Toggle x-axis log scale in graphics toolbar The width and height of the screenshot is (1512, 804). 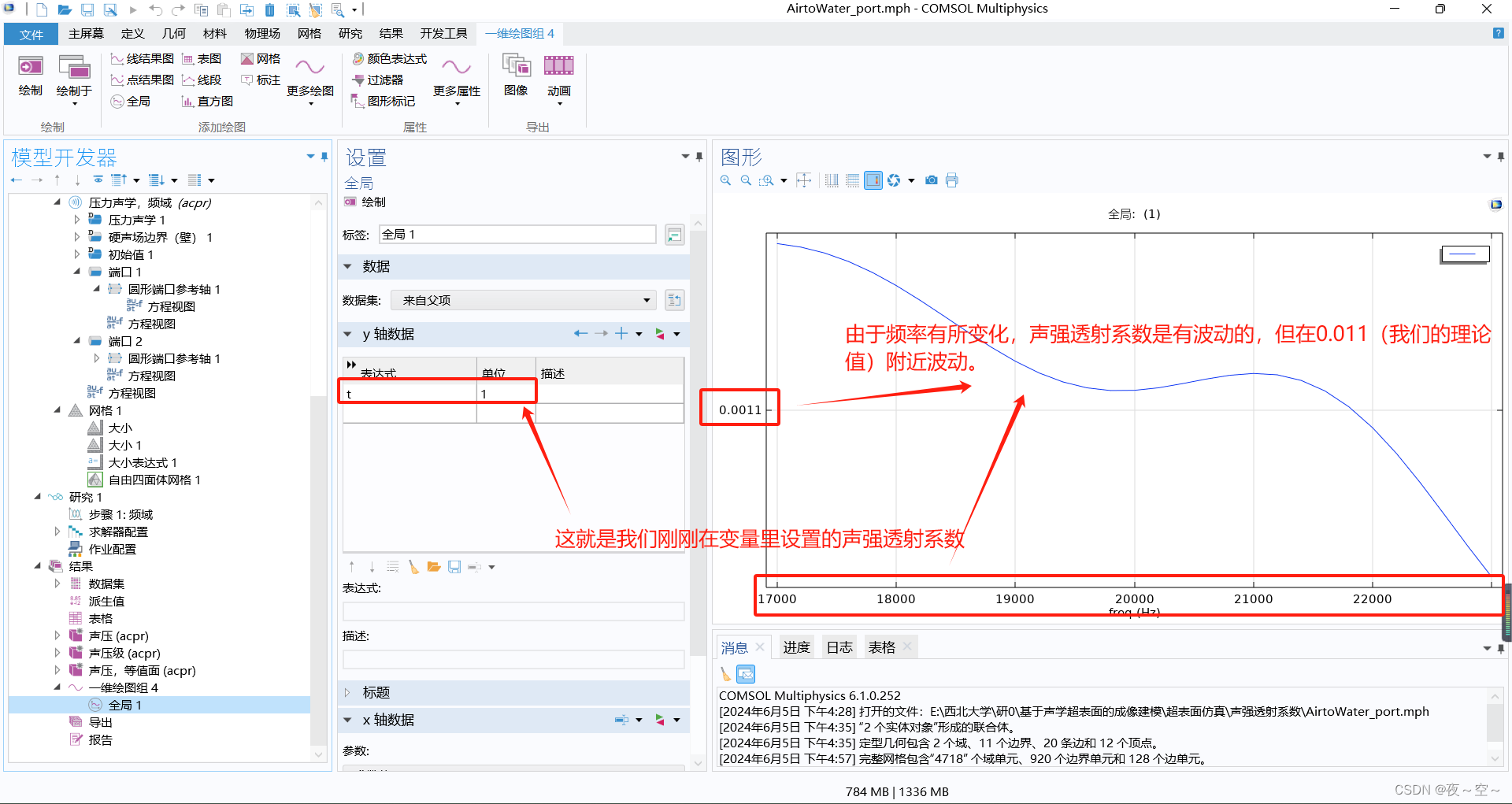pyautogui.click(x=832, y=180)
